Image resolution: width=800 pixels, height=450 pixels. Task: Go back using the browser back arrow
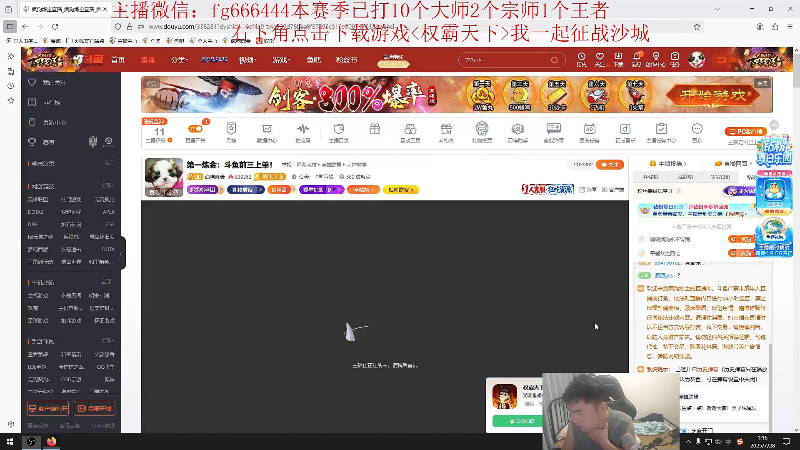25,27
